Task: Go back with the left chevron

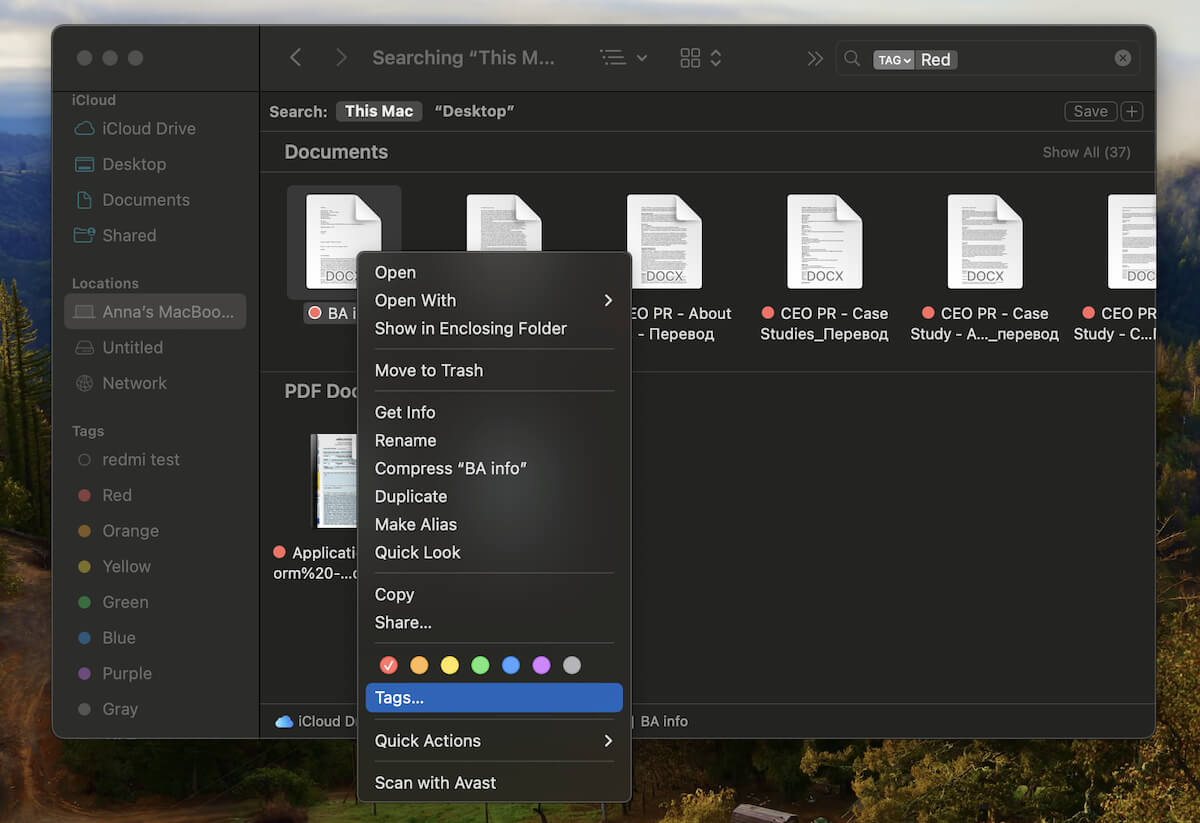Action: (295, 58)
